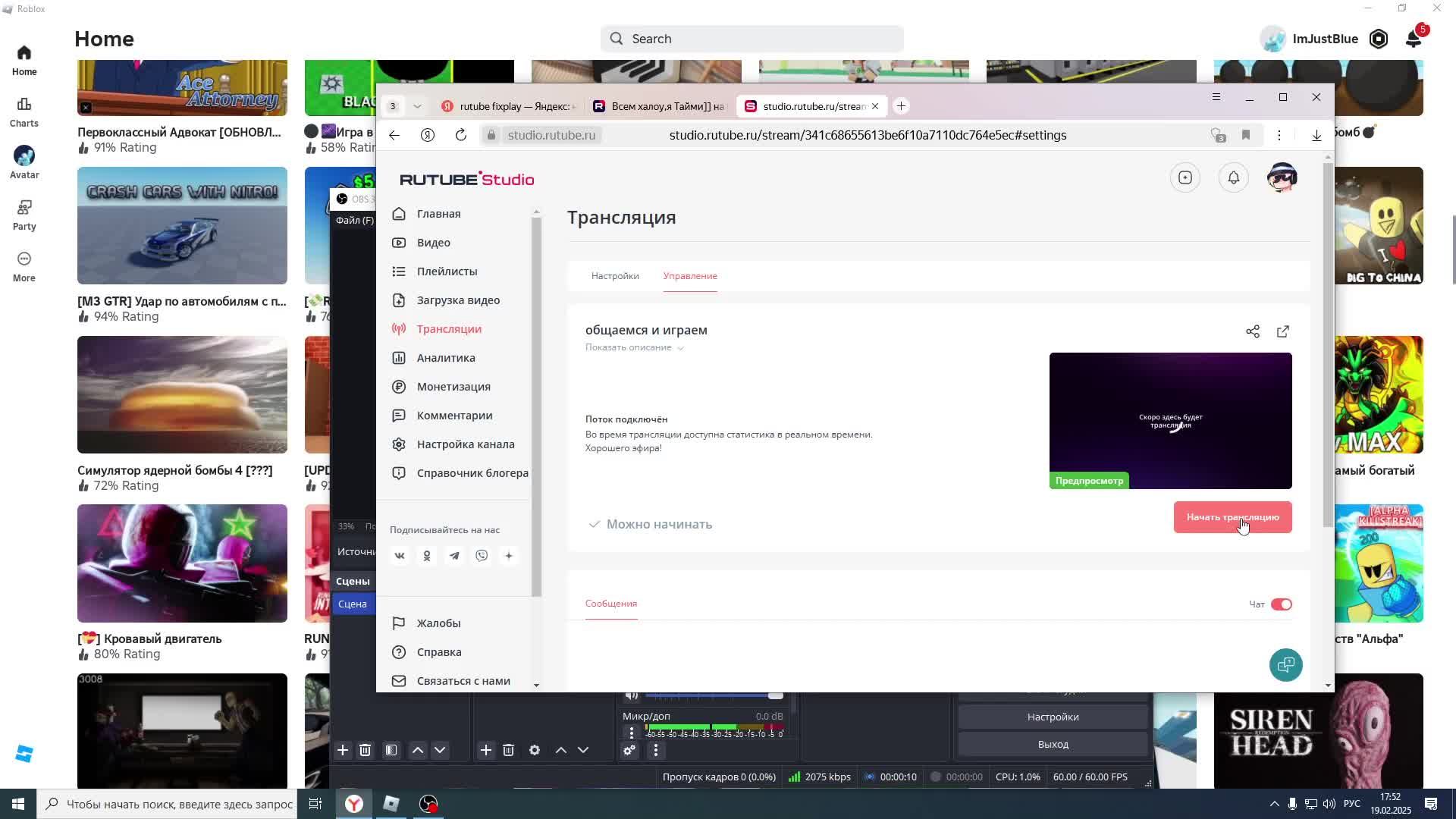Click the Rutube Studio upload/create icon
Viewport: 1456px width, 819px height.
coord(1185,177)
